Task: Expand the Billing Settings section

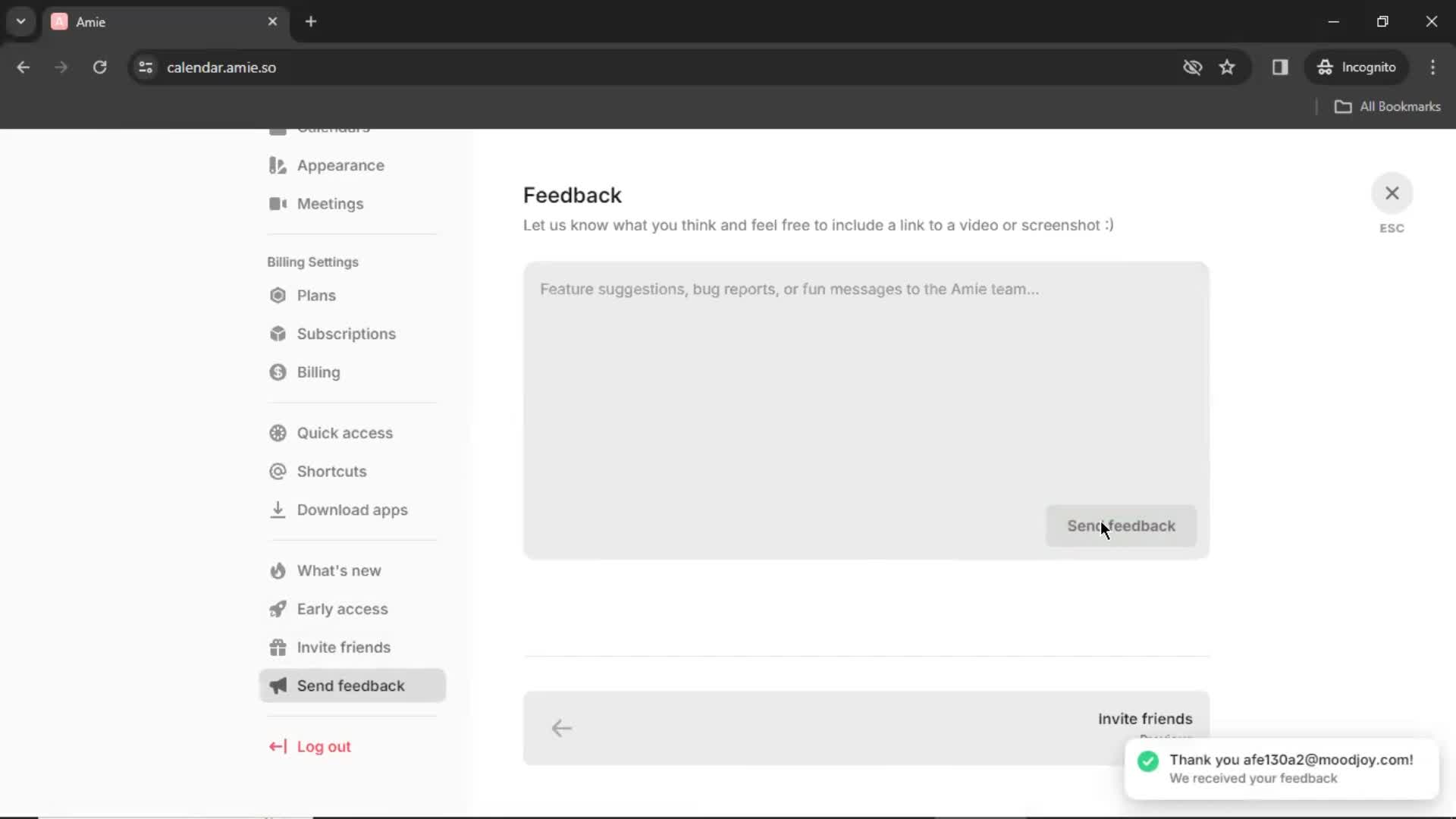Action: point(313,261)
